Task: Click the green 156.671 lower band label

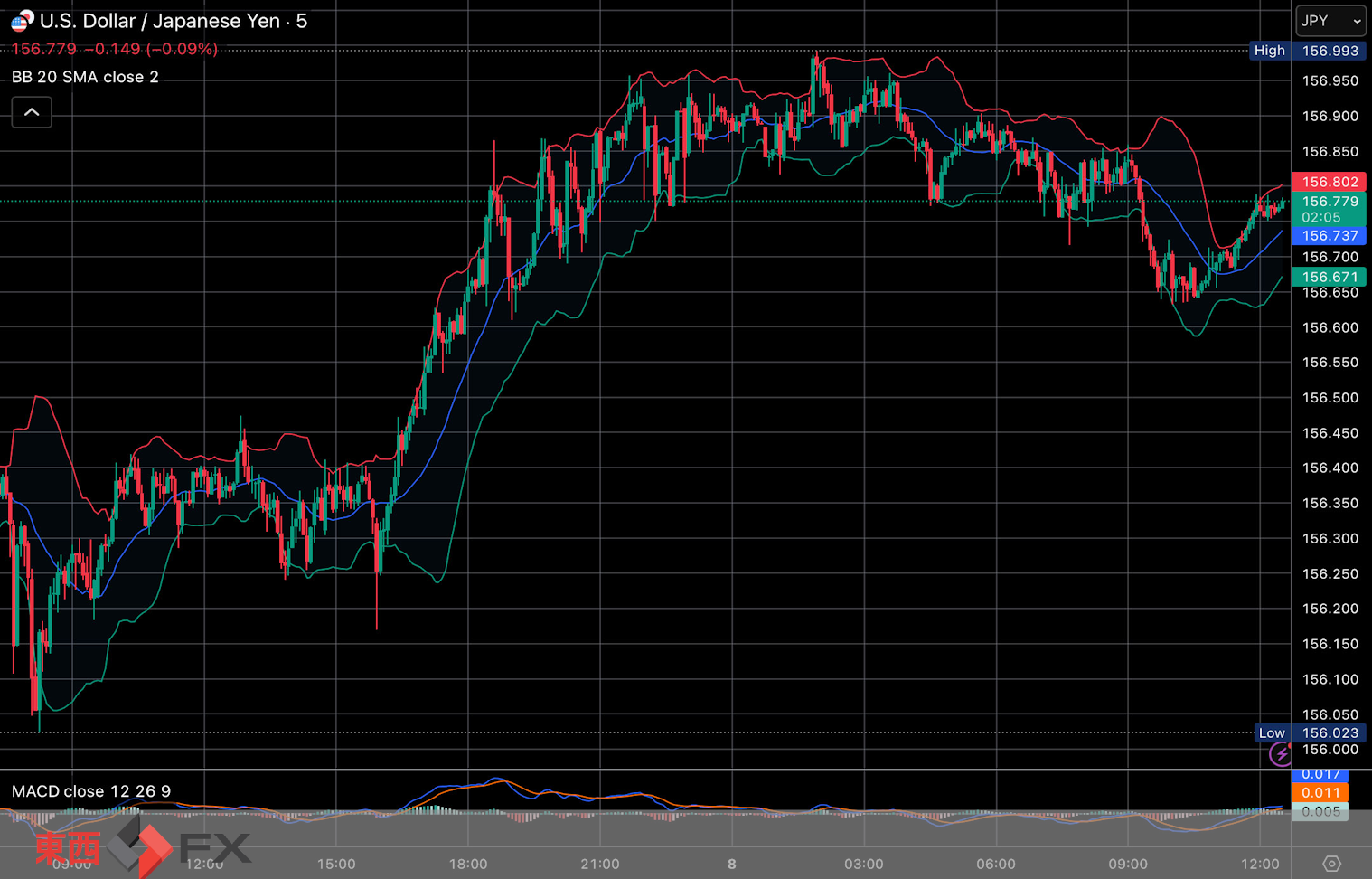Action: (1330, 277)
